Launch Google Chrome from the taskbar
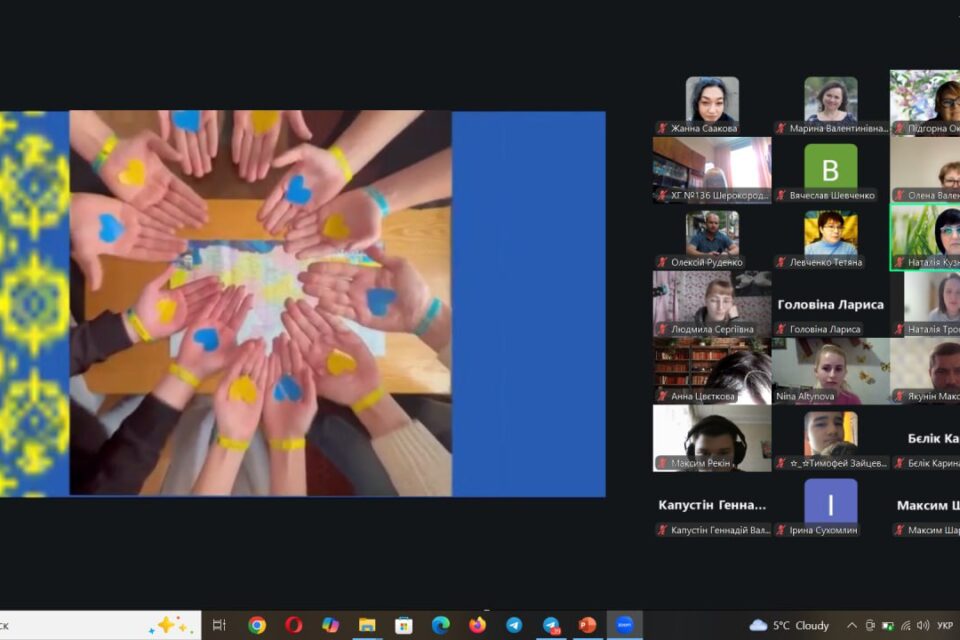 point(257,625)
